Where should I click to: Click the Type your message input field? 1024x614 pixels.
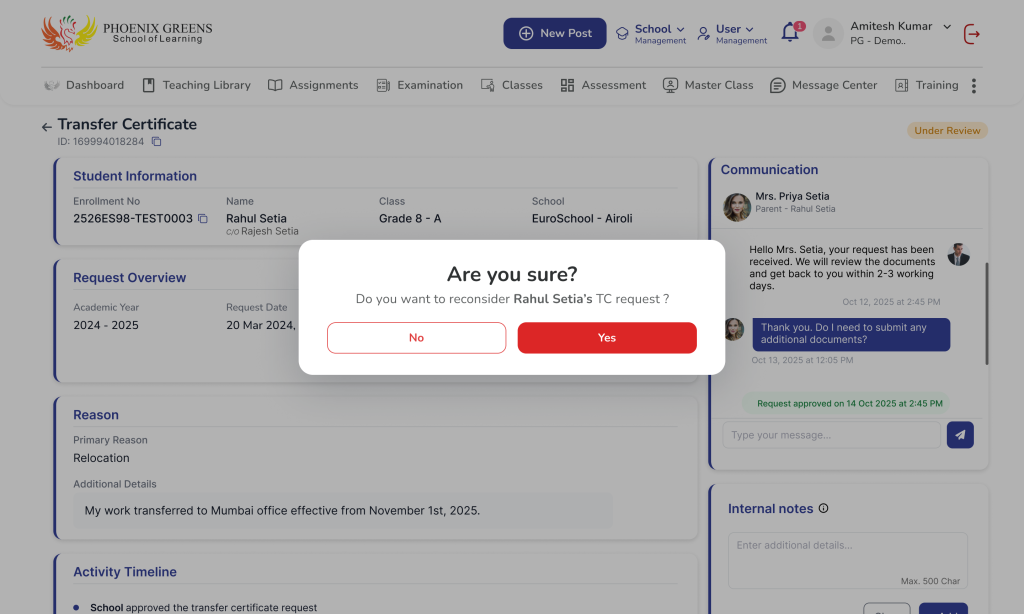tap(830, 435)
